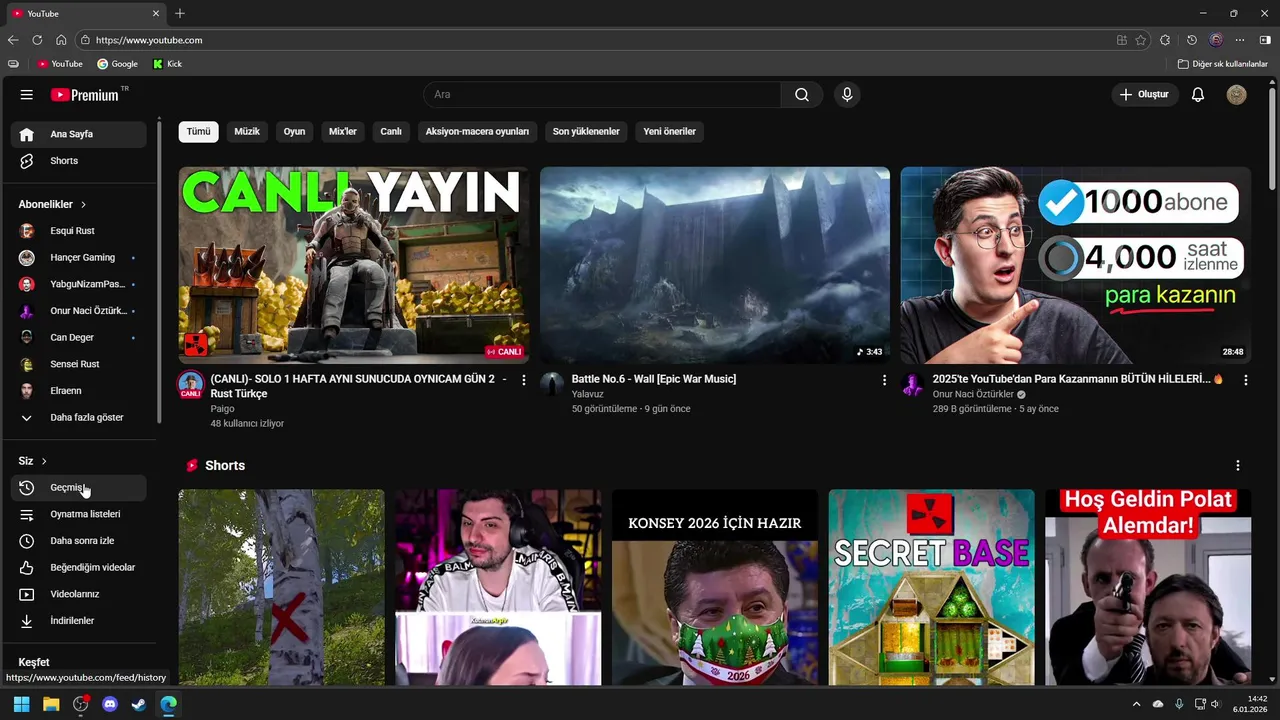Open Hançer Gaming channel subscription
Screen dimensions: 1280x720
(x=79, y=258)
